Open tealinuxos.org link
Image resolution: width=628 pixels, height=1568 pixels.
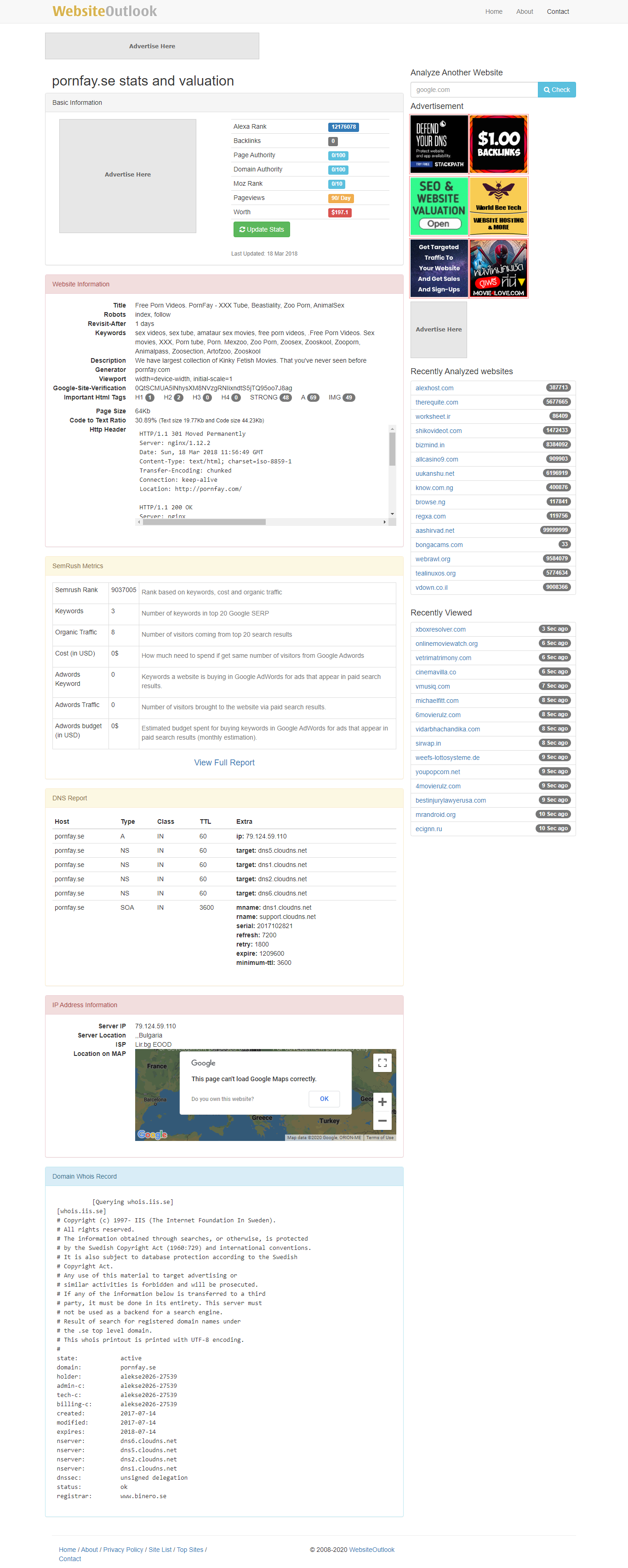[x=436, y=573]
